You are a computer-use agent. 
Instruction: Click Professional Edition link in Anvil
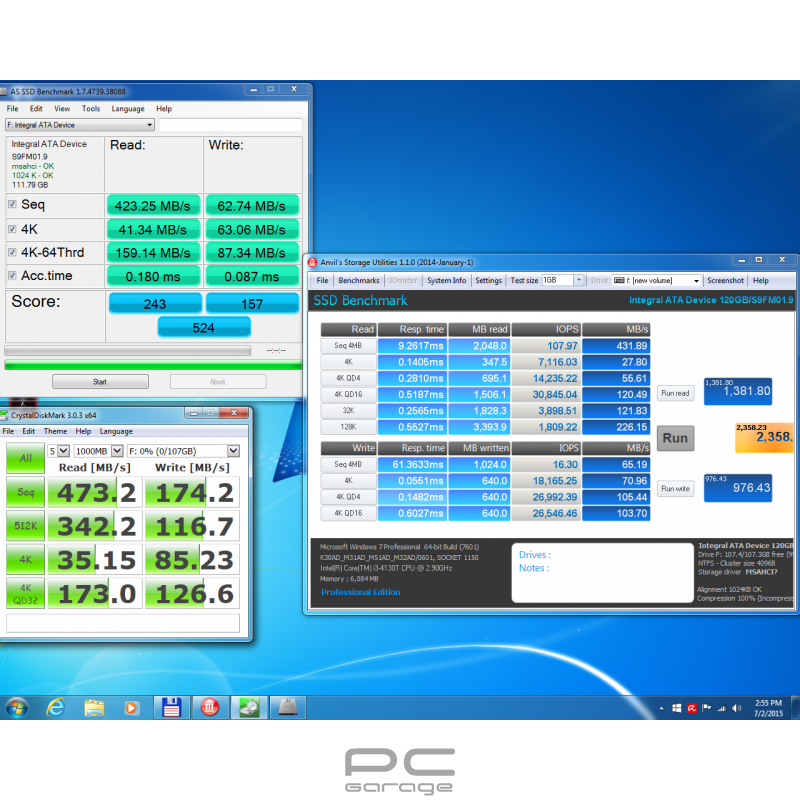(x=360, y=592)
